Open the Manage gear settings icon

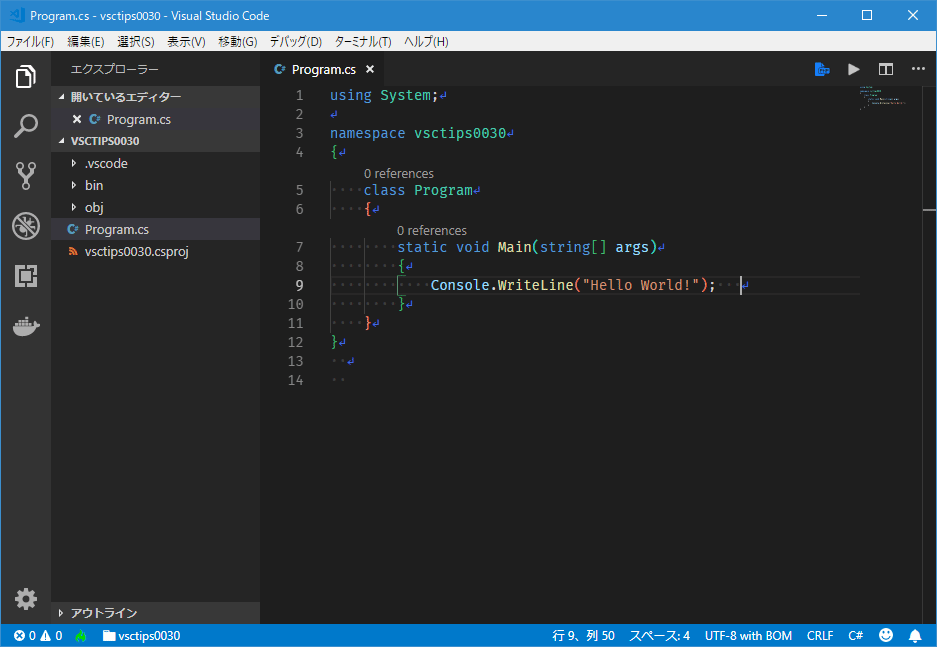[26, 598]
